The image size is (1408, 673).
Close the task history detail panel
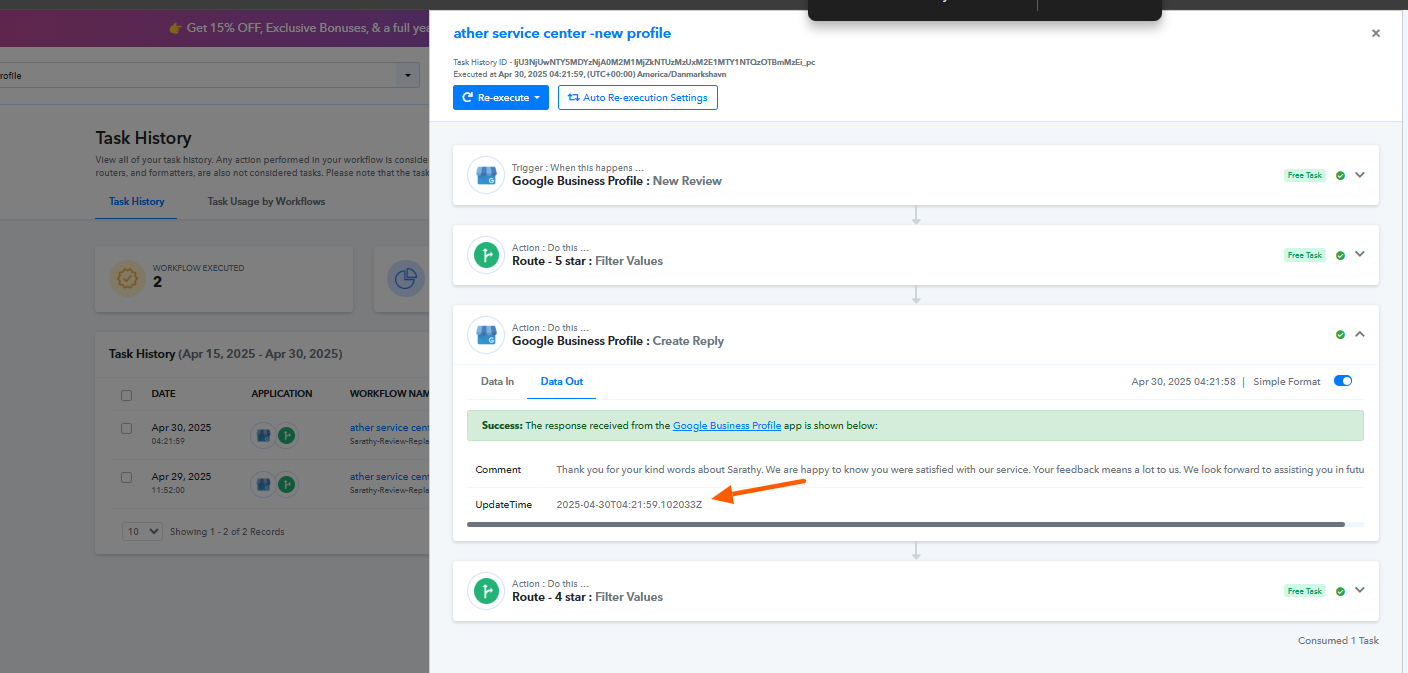point(1375,33)
